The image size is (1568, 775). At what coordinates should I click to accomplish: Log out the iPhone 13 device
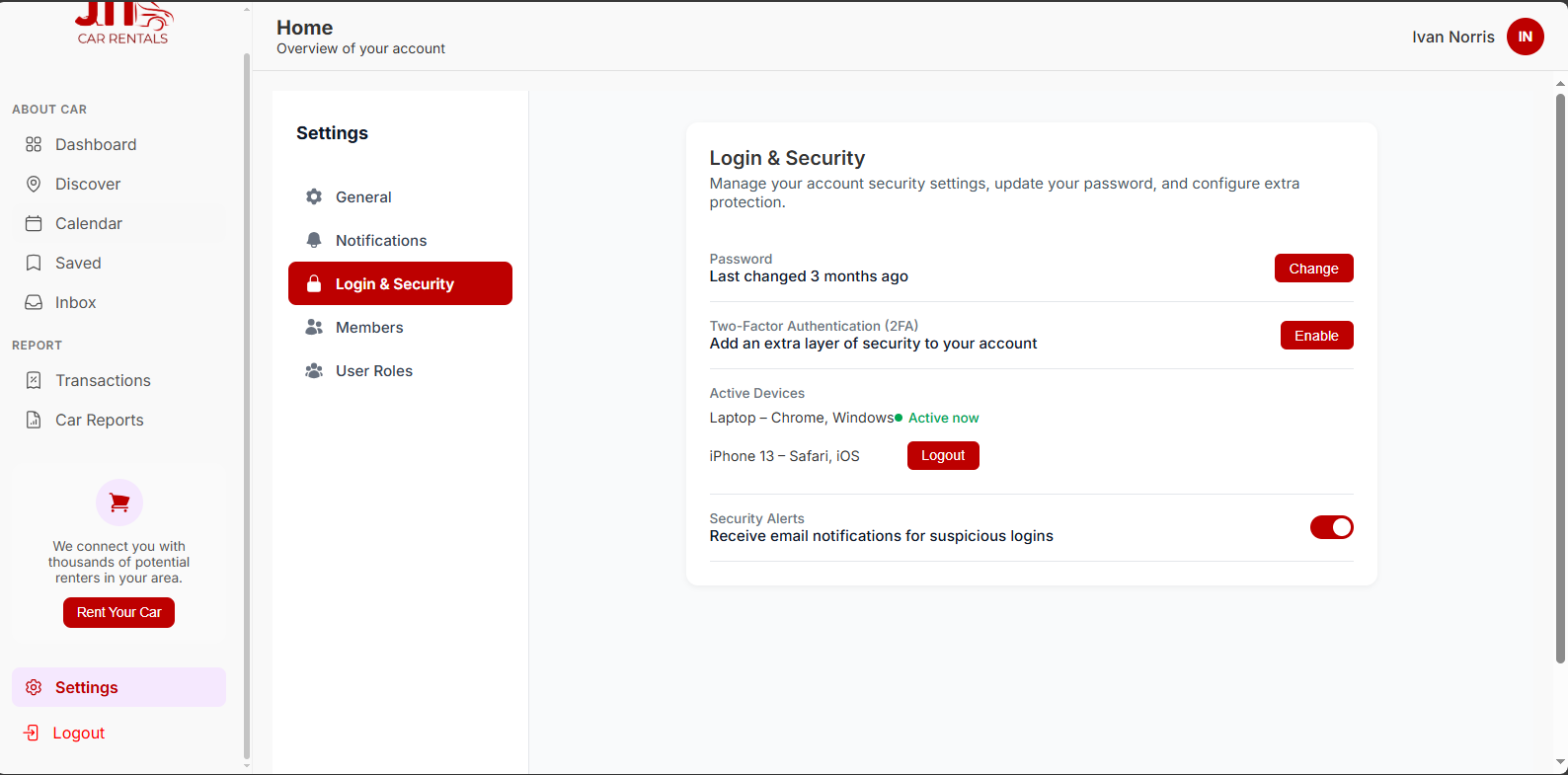pos(943,455)
